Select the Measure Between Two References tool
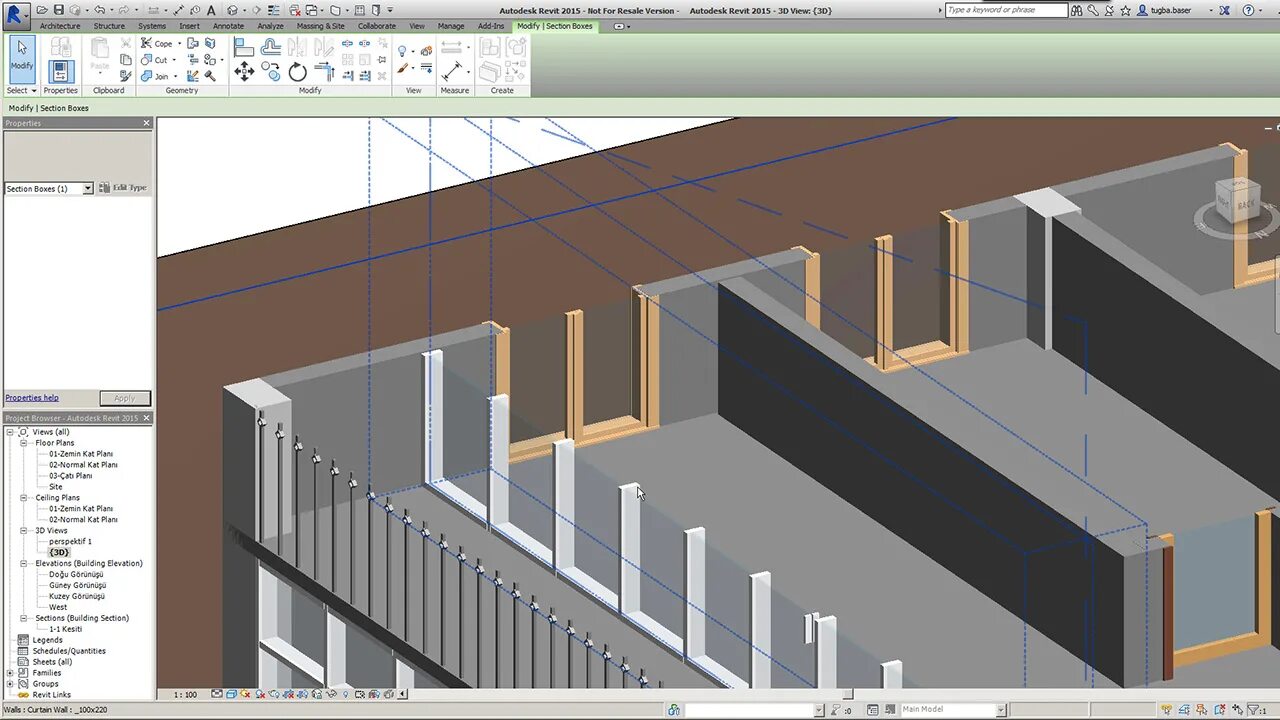The width and height of the screenshot is (1280, 720). [x=454, y=47]
